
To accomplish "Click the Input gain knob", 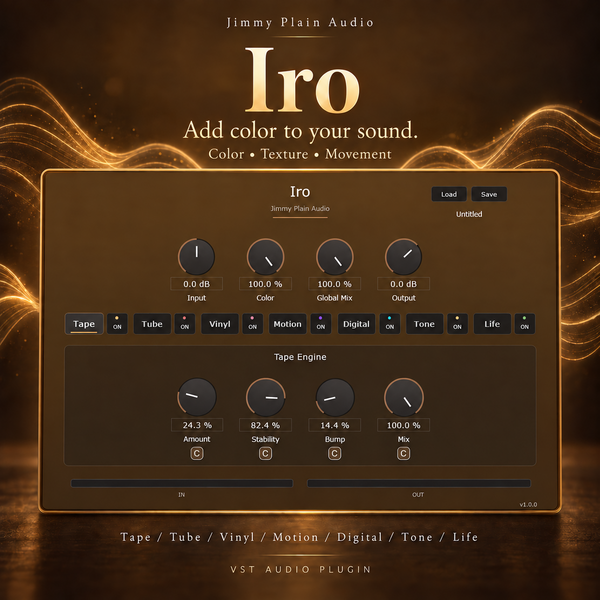I will point(197,257).
